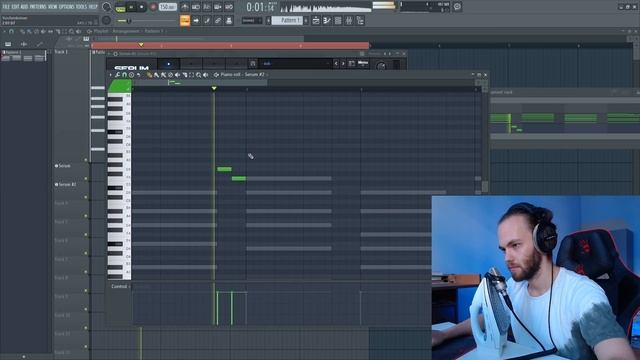Viewport: 640px width, 360px height.
Task: Toggle loop recording icon
Action: coord(229,7)
